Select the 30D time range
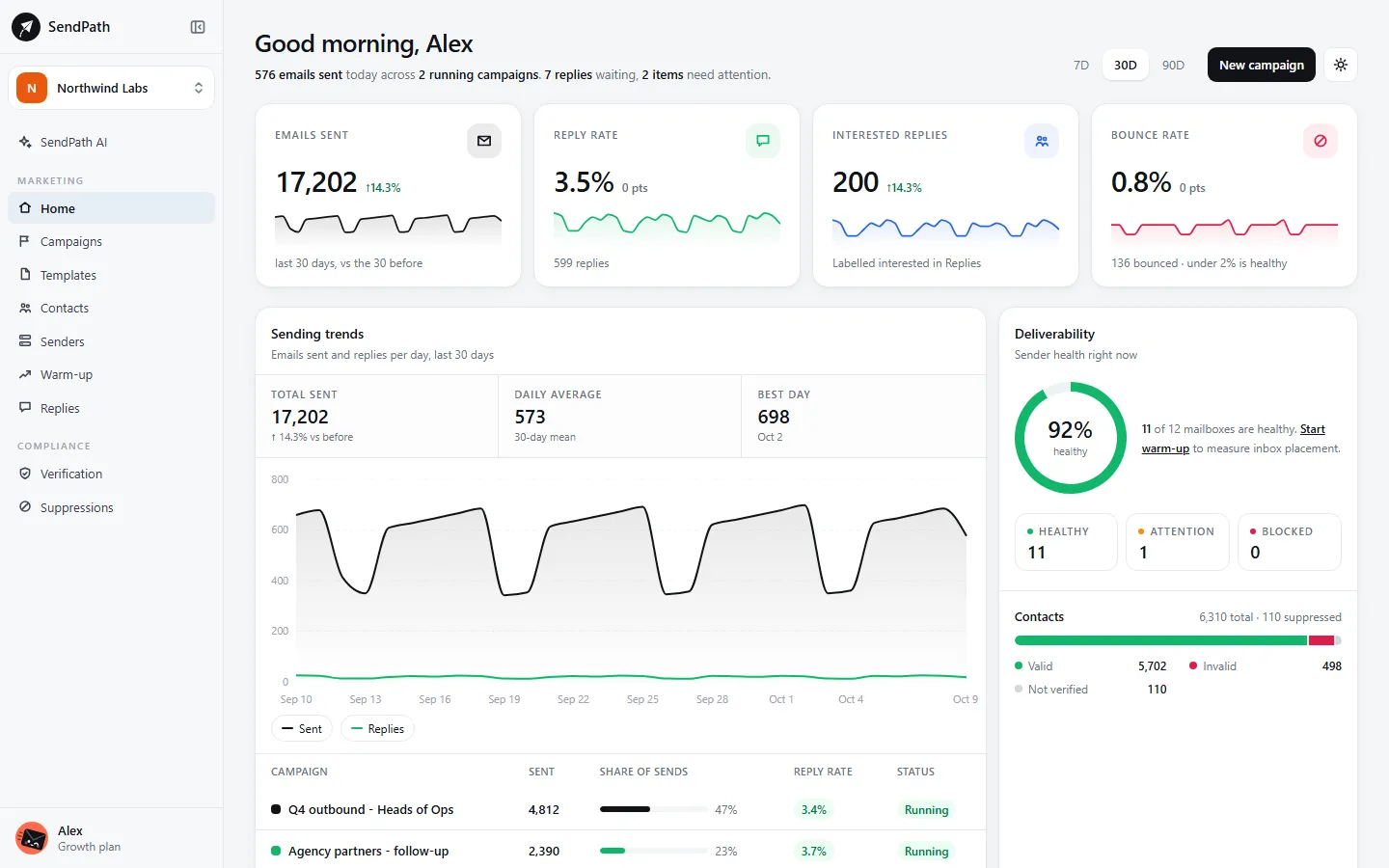Image resolution: width=1389 pixels, height=868 pixels. click(1126, 65)
